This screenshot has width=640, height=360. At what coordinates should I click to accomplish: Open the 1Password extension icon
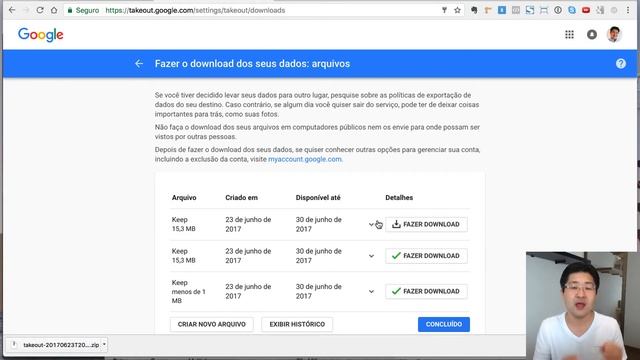pos(558,10)
